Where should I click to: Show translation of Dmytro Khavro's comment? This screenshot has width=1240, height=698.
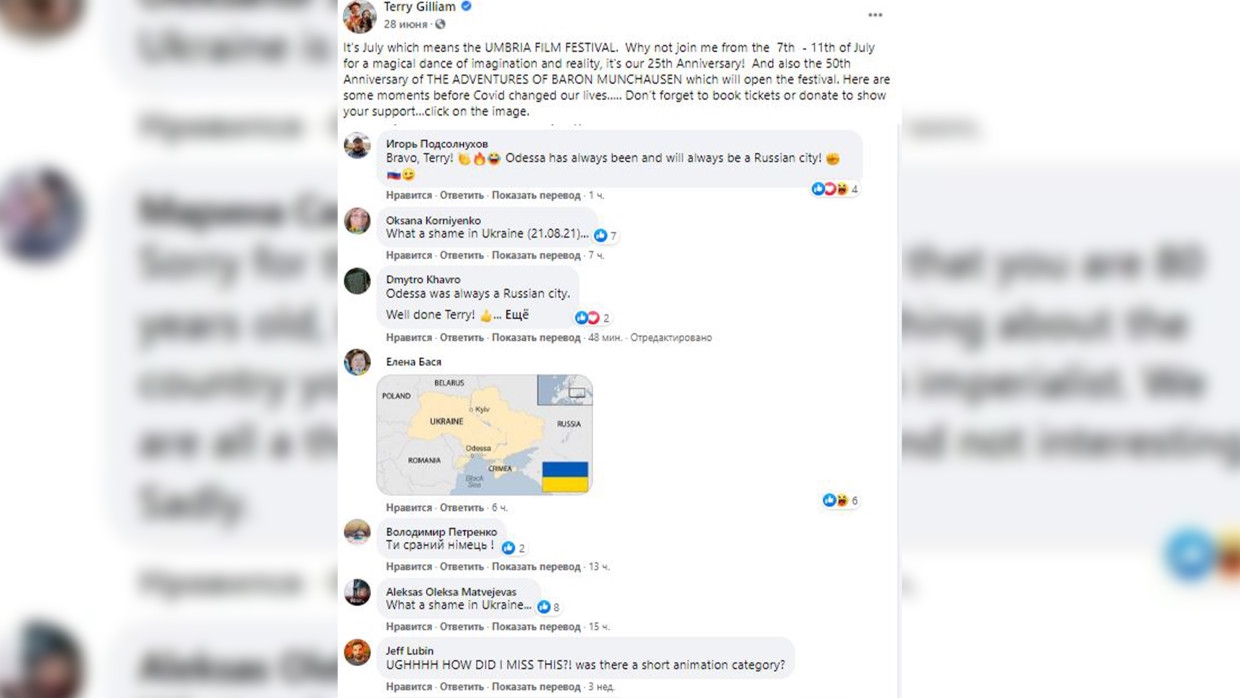pos(536,337)
